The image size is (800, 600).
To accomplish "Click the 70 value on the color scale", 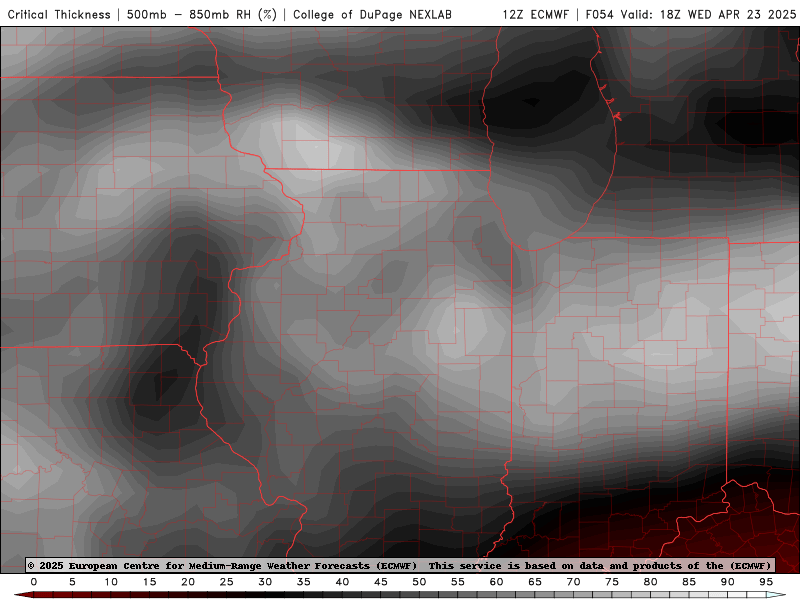I will click(573, 582).
